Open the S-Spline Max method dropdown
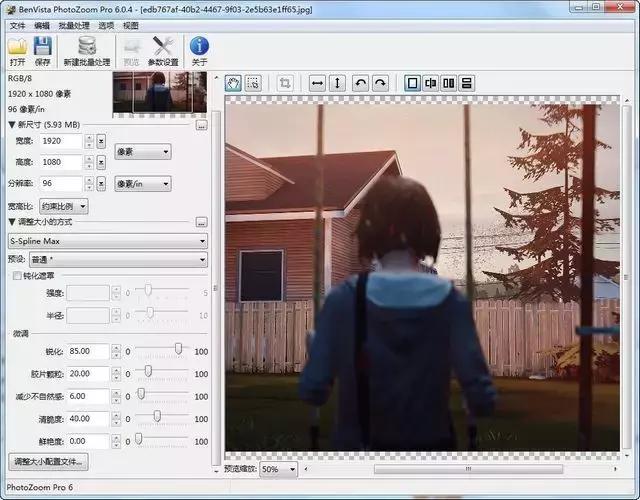 (108, 241)
